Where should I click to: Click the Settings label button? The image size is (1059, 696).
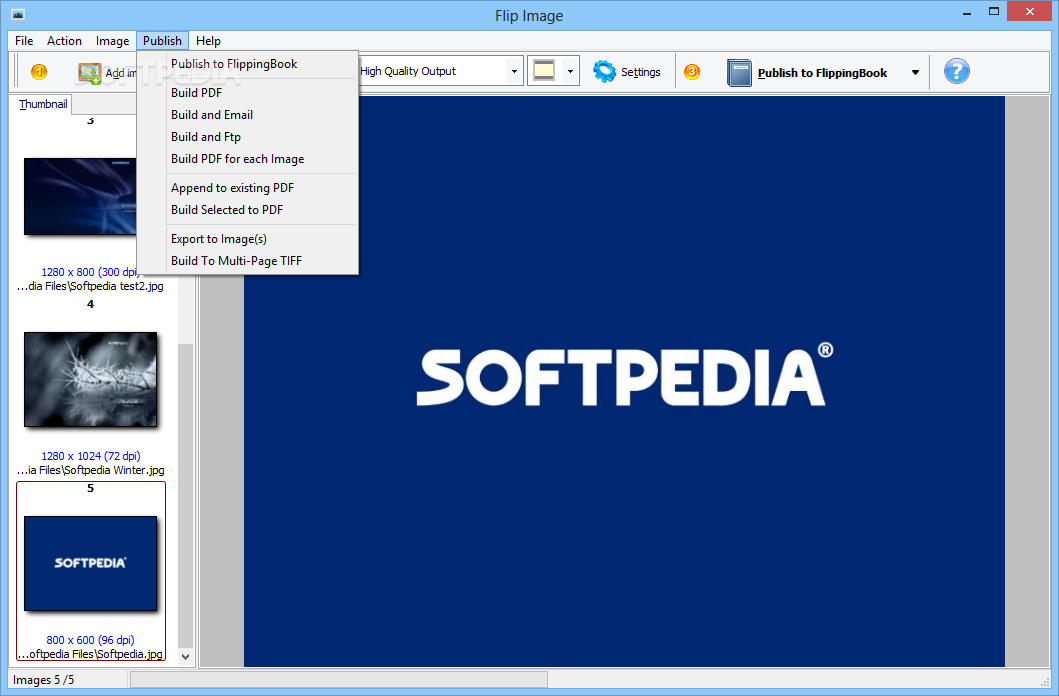[x=640, y=72]
